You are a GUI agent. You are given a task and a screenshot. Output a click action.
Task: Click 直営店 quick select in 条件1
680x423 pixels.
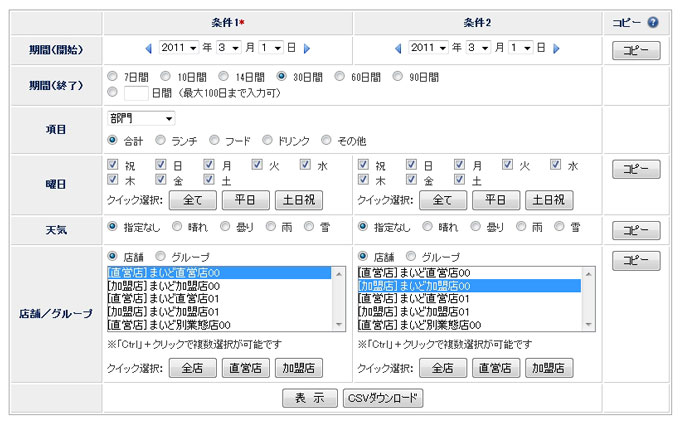click(x=245, y=368)
